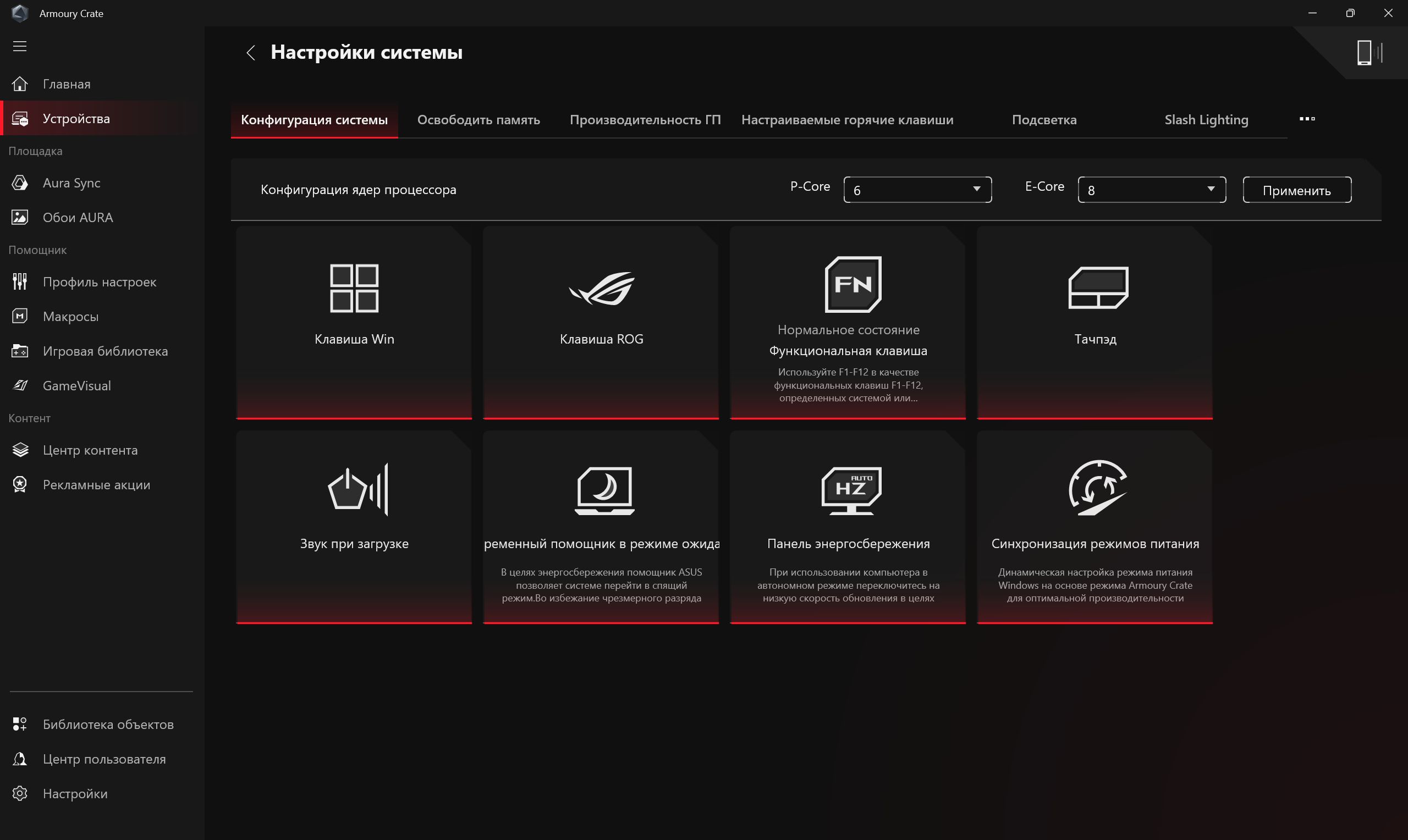Click Контент sidebar section heading

30,418
